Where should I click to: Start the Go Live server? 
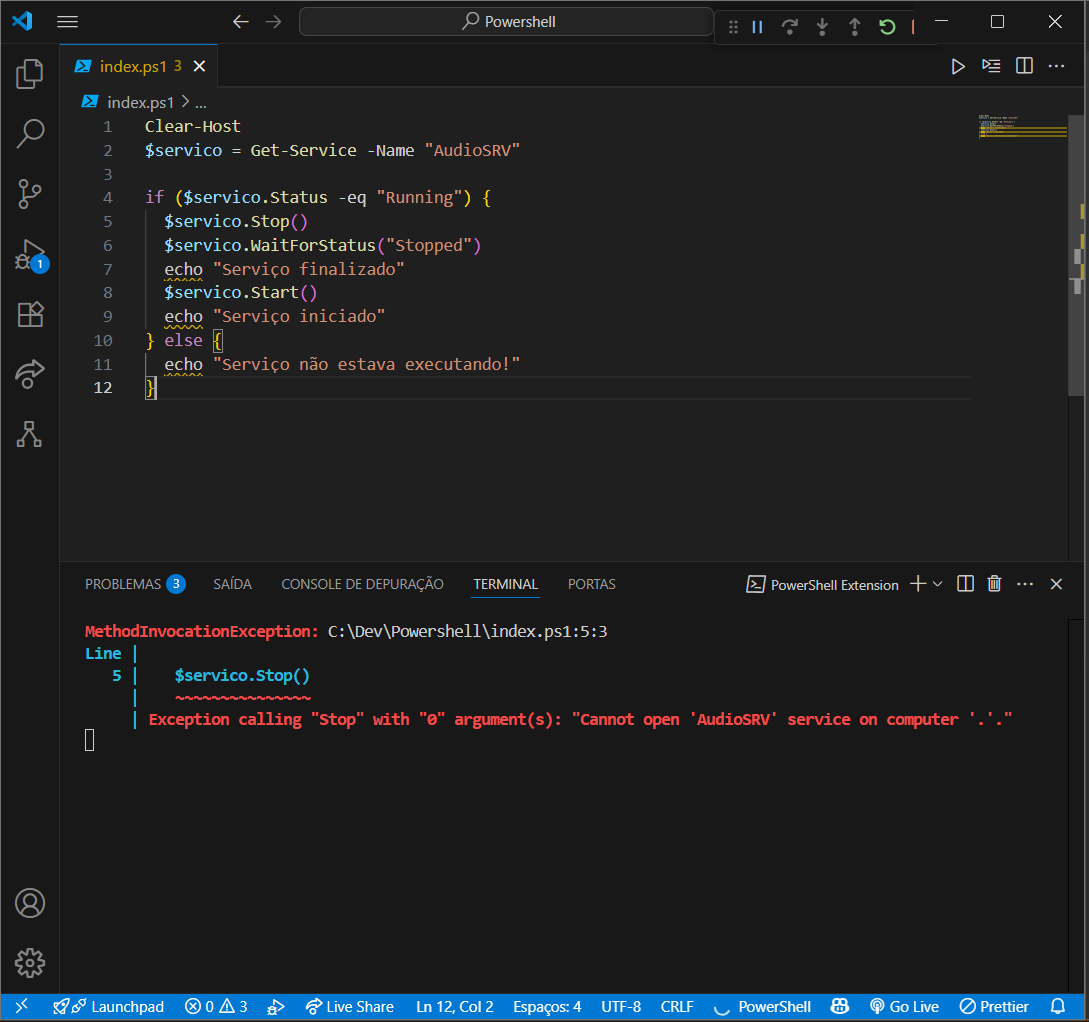[x=904, y=1007]
